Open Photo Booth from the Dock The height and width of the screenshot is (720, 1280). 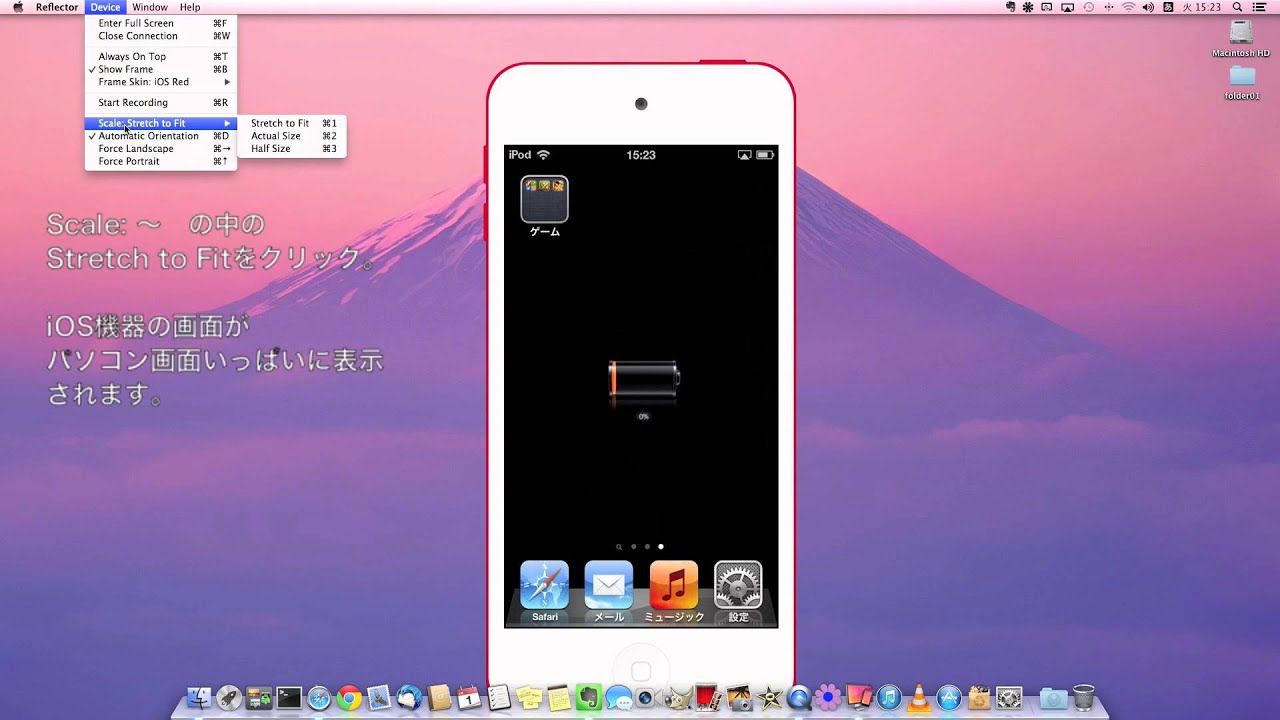click(708, 697)
